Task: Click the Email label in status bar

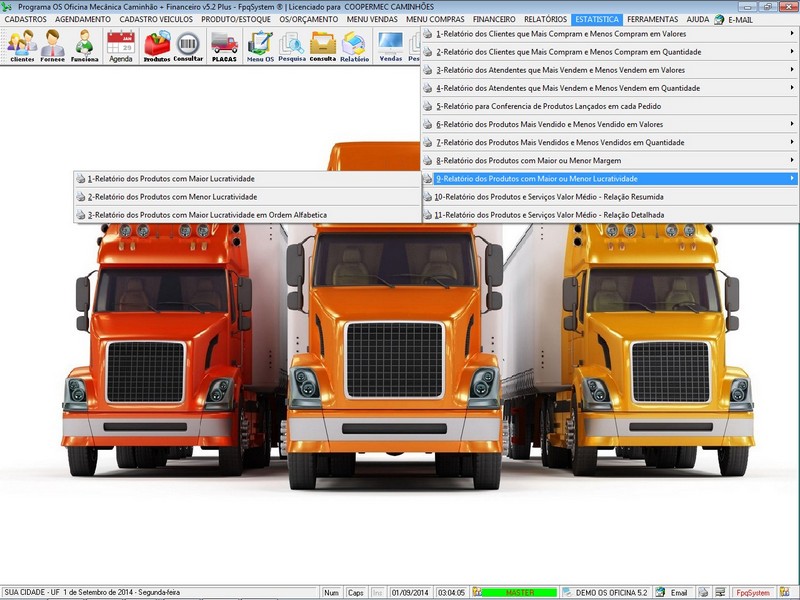Action: [x=679, y=593]
